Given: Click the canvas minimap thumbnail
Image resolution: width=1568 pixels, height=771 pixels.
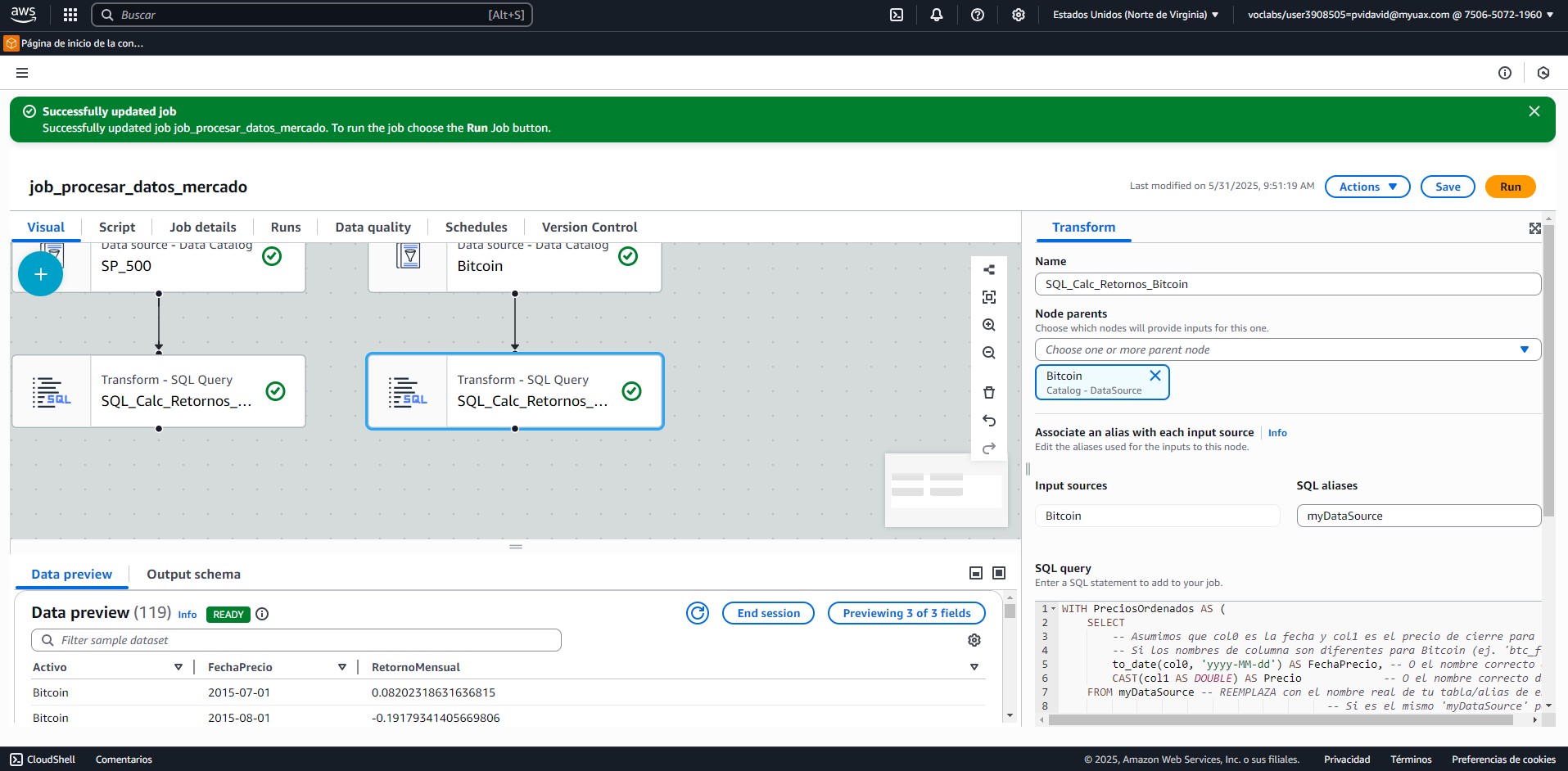Looking at the screenshot, I should coord(947,489).
